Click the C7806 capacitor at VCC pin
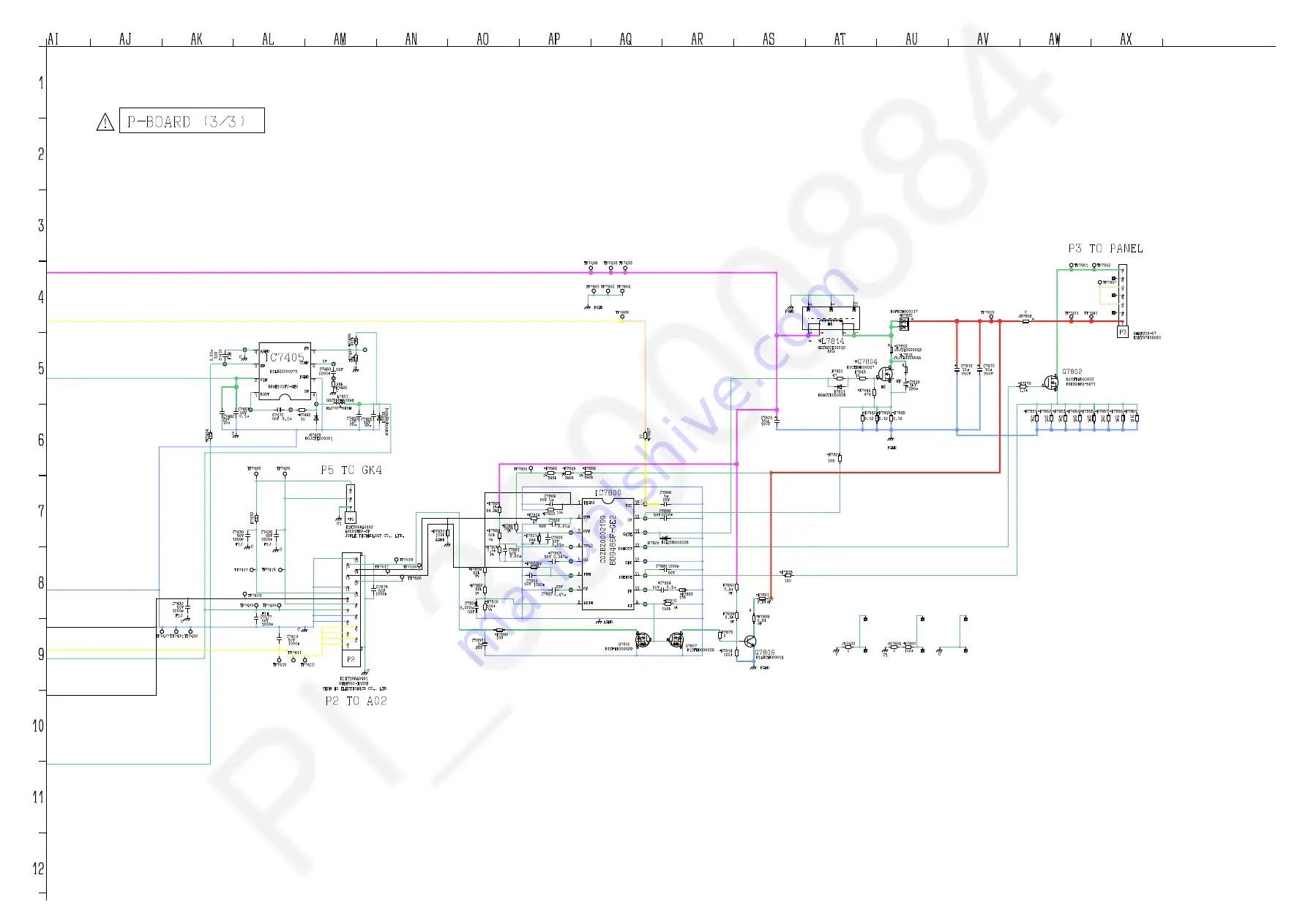 [666, 503]
